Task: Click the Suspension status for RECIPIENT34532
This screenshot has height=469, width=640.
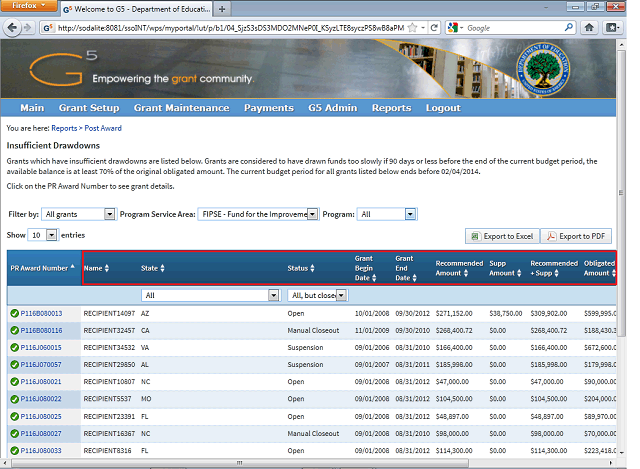Action: pos(305,347)
